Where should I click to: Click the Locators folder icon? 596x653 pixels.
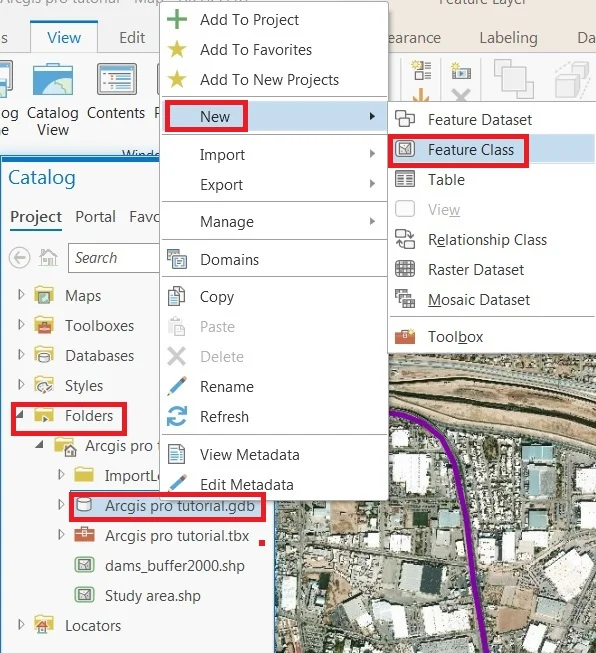44,625
